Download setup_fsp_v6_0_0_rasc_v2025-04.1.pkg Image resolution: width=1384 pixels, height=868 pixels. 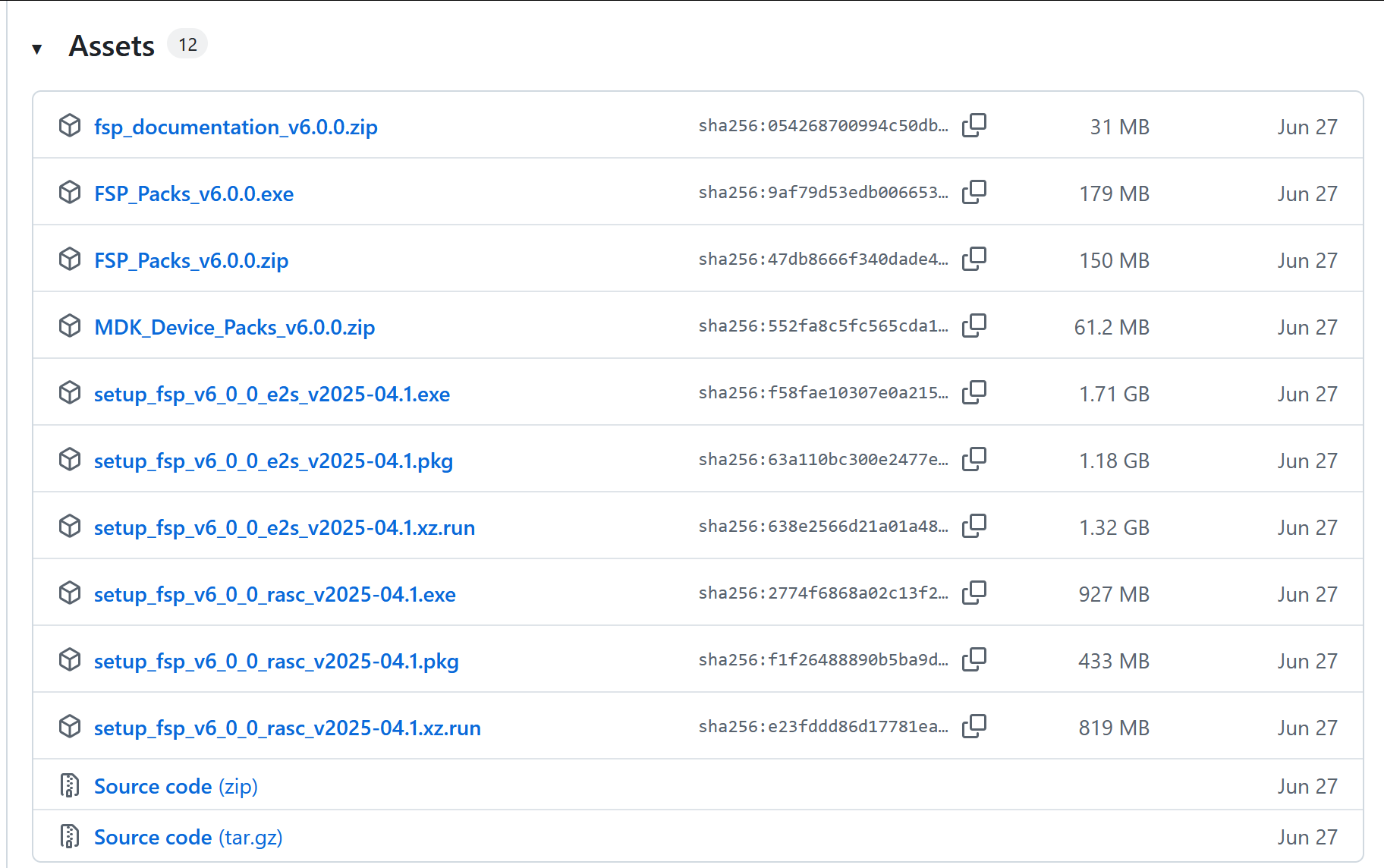[276, 661]
